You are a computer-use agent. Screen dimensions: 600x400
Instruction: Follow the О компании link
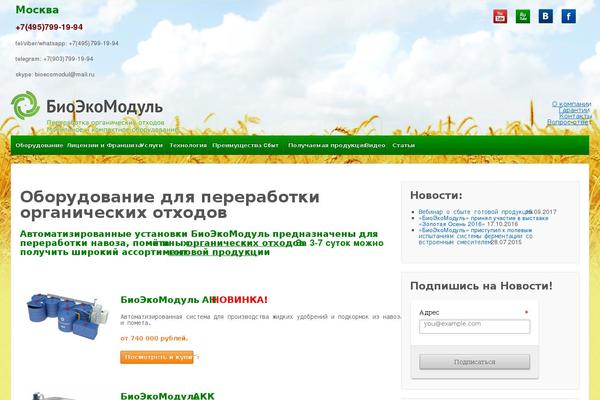[x=571, y=104]
